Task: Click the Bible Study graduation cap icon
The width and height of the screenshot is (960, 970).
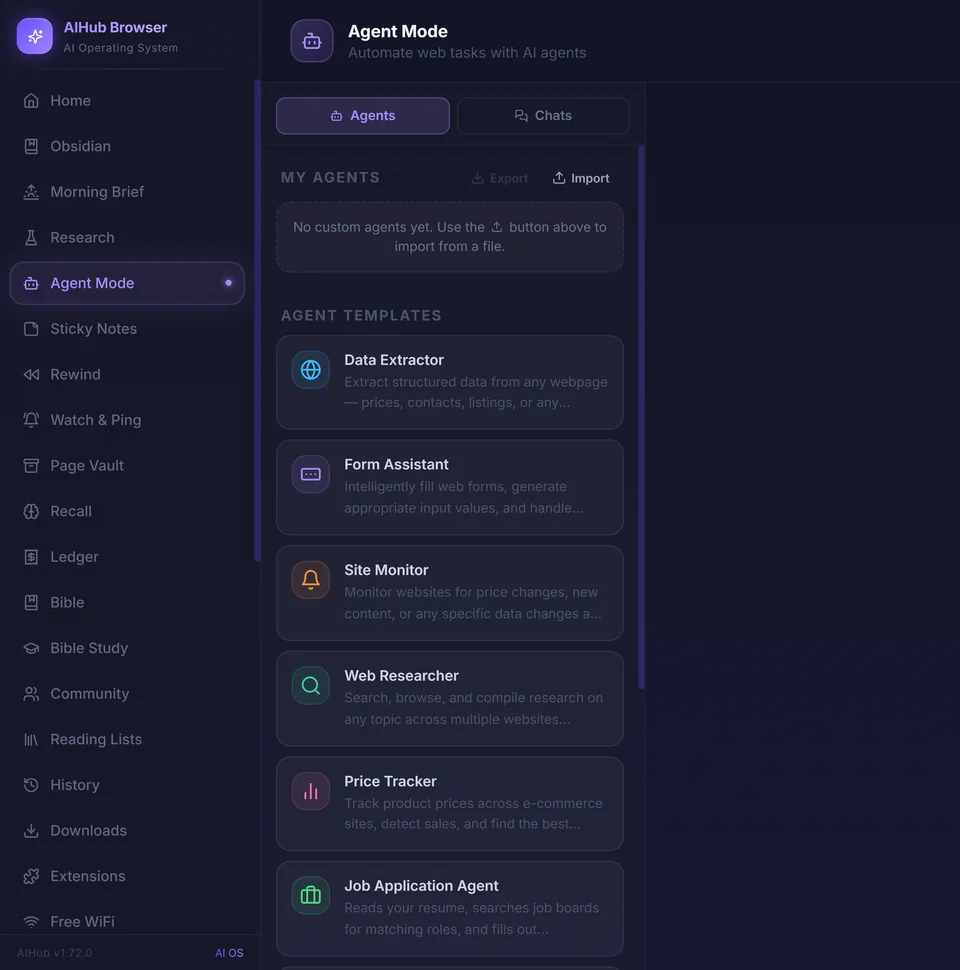Action: coord(31,648)
